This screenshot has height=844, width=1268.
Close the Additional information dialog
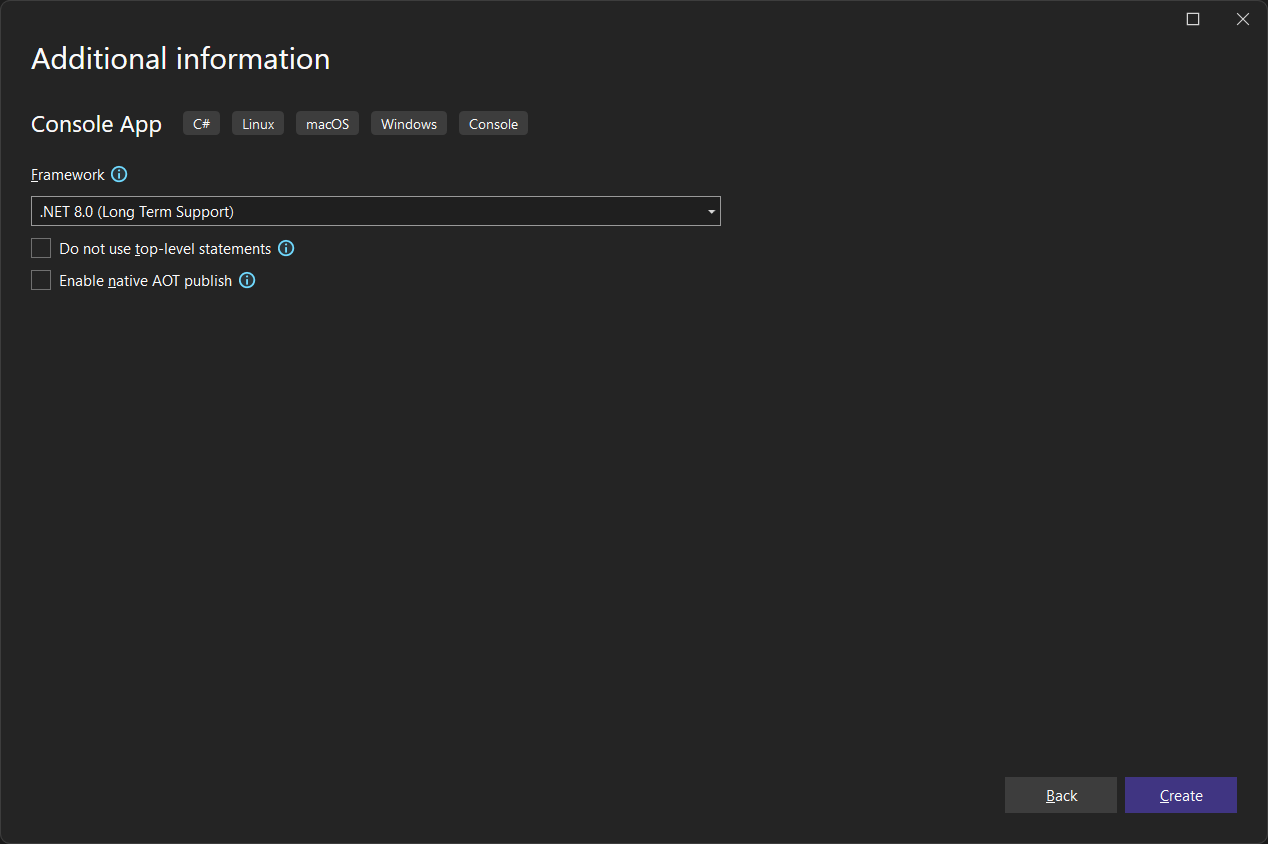click(1243, 19)
